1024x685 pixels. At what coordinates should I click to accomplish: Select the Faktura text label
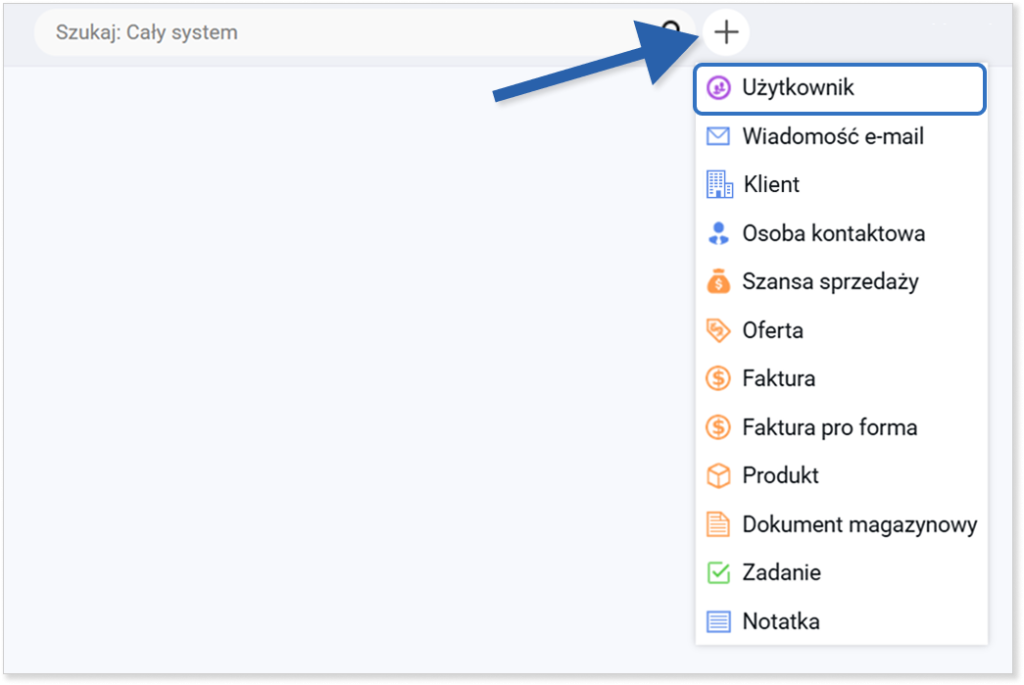click(778, 379)
